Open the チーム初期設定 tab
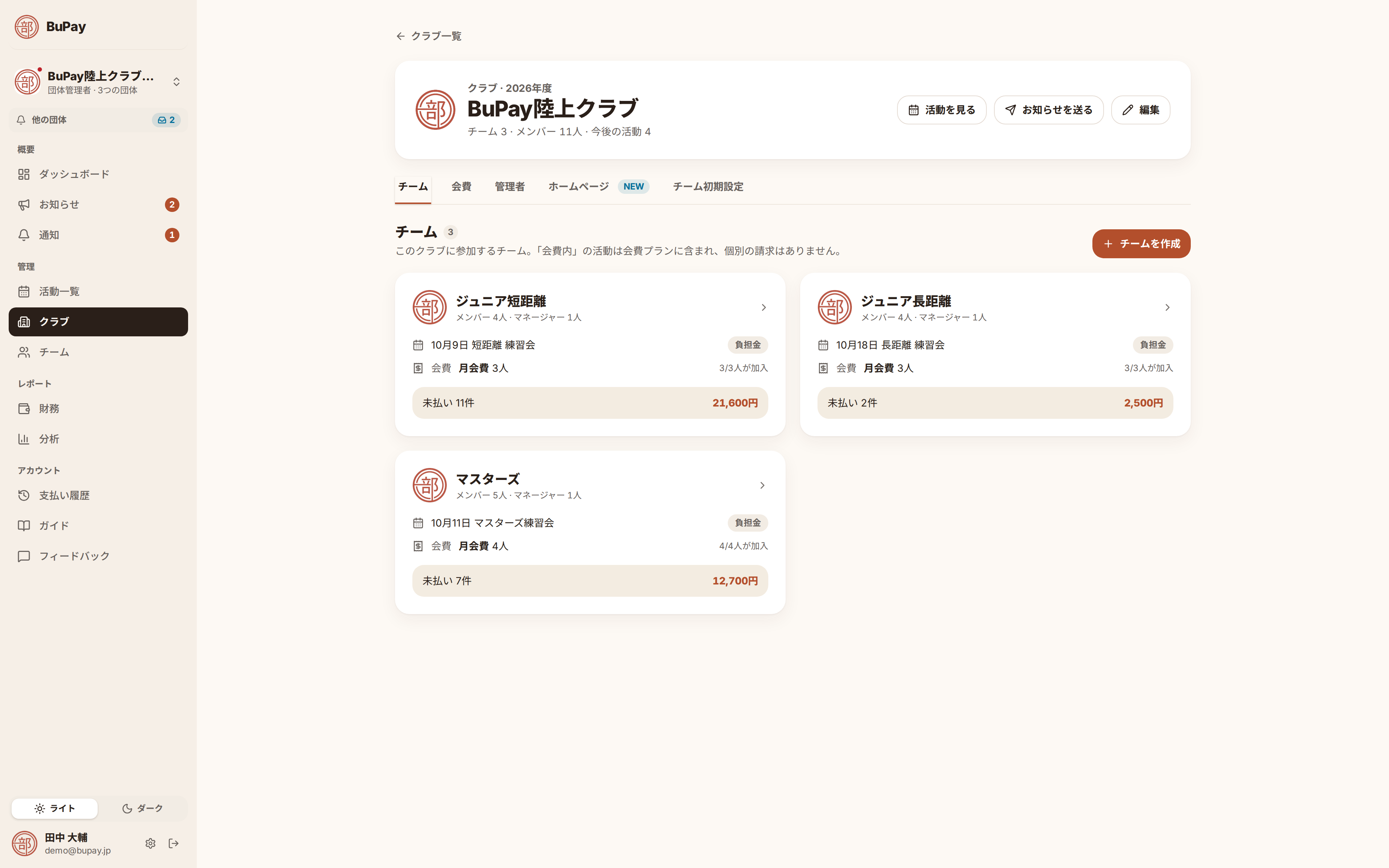Image resolution: width=1389 pixels, height=868 pixels. tap(708, 187)
